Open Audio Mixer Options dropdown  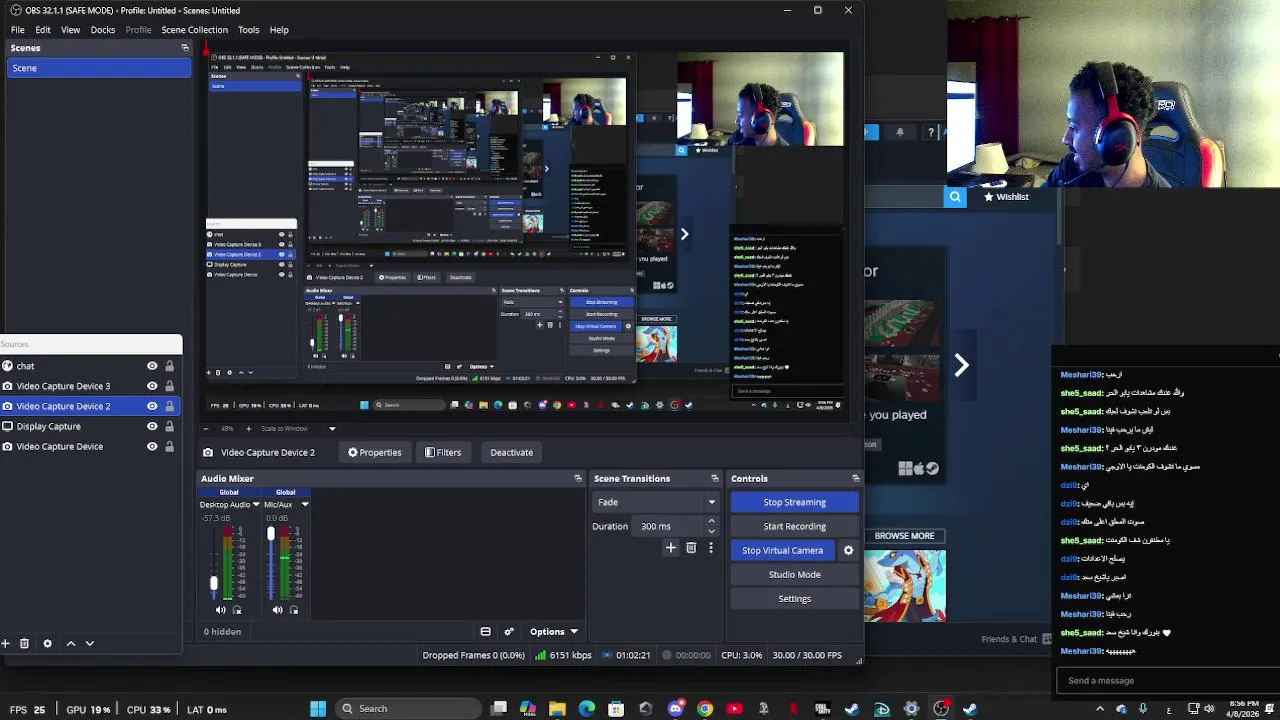click(x=553, y=632)
